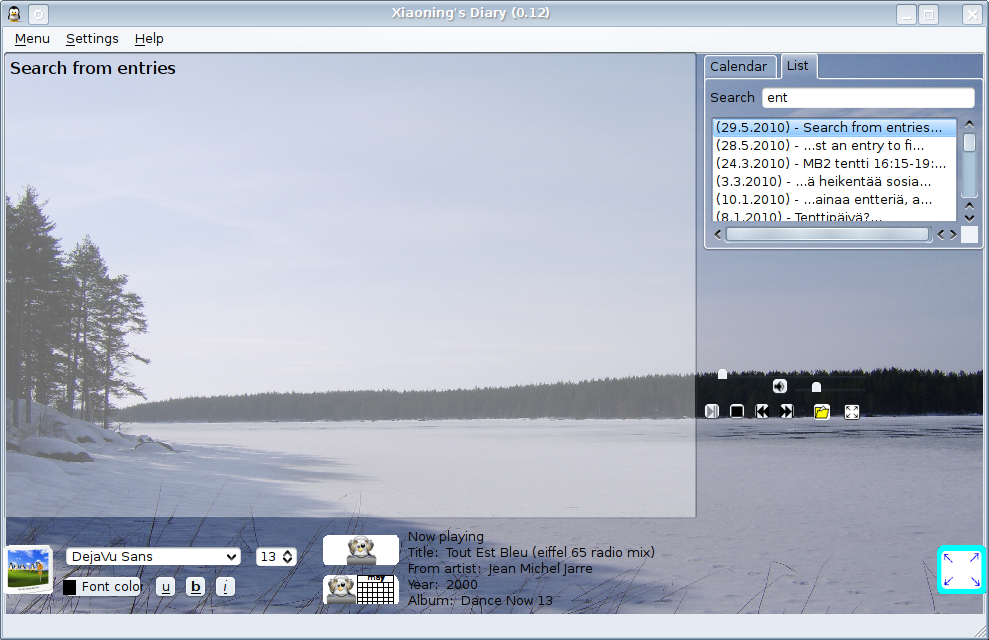The image size is (989, 640).
Task: Click the font size stepper showing 13
Action: point(276,557)
